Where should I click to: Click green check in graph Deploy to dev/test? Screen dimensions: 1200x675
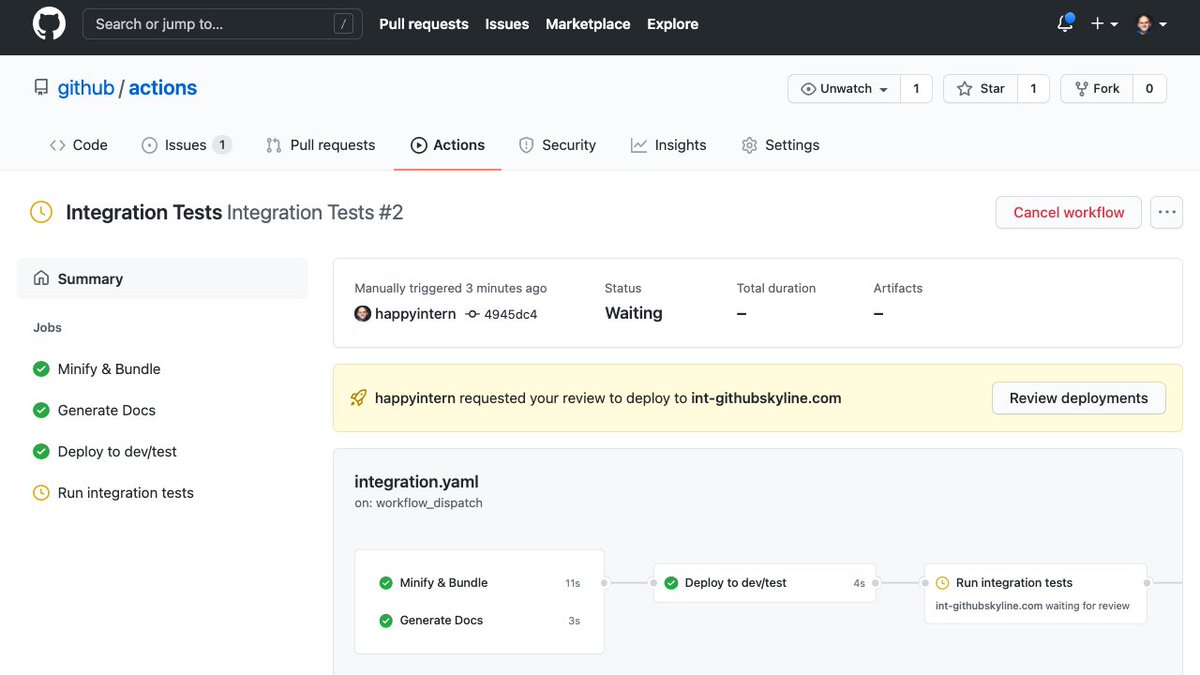point(671,583)
